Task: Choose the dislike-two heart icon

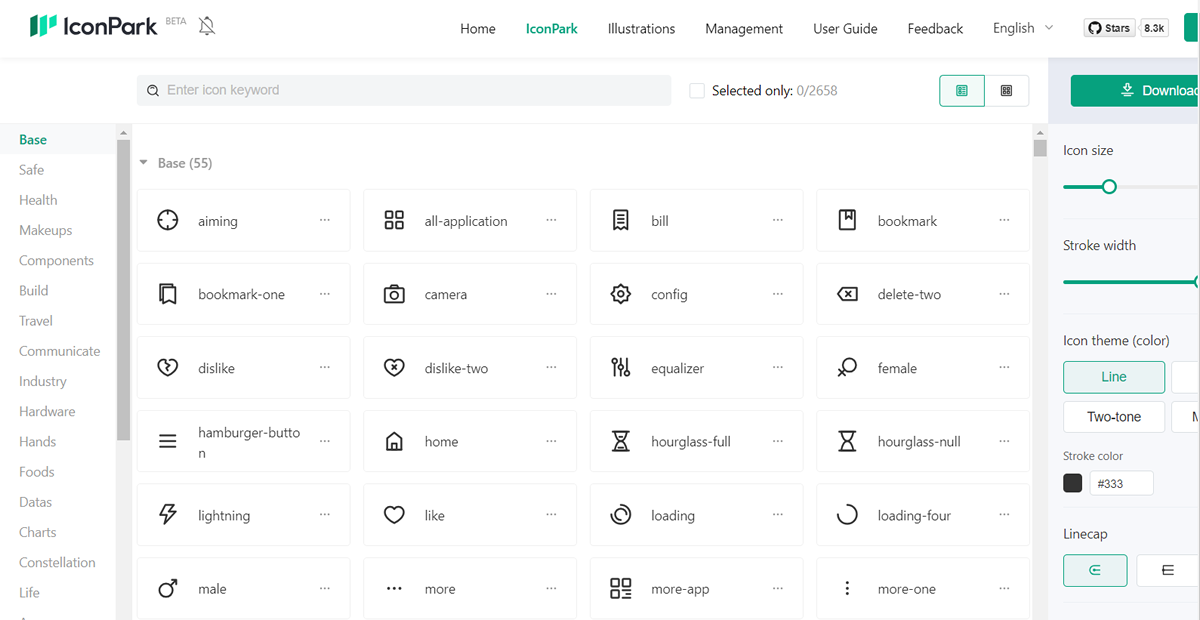Action: click(394, 368)
